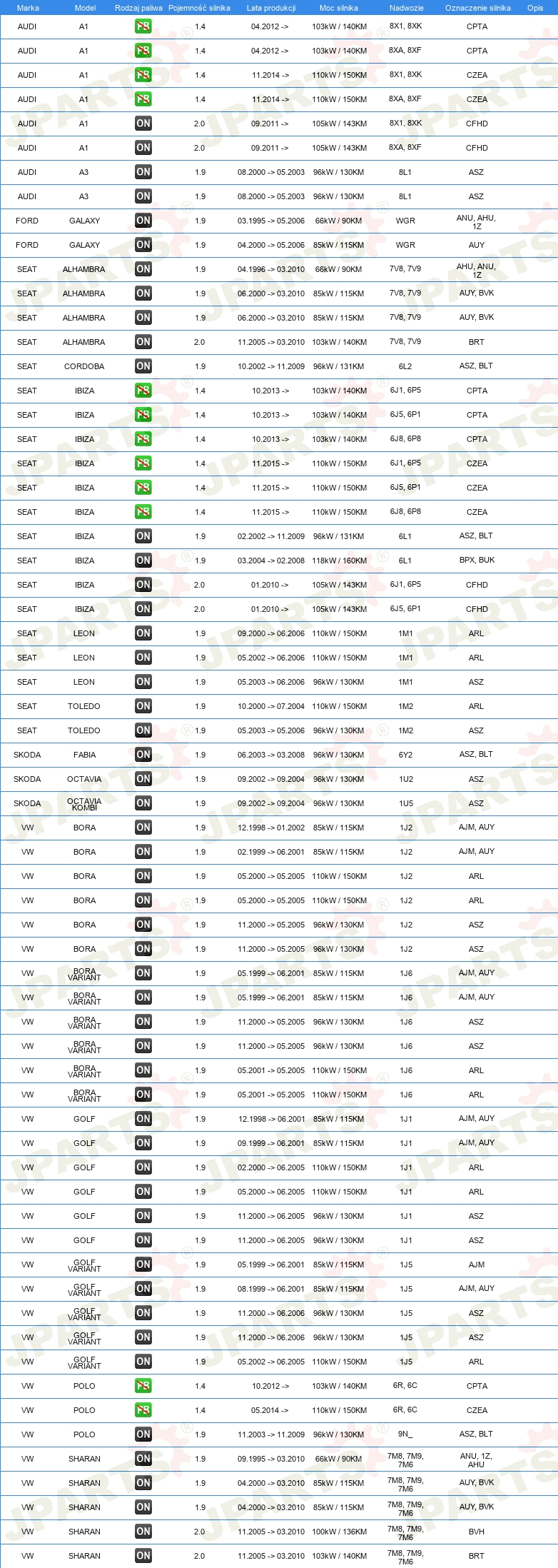Click ON diesel icon in Skoda Octavia Kombi row
558x1568 pixels.
click(x=143, y=803)
